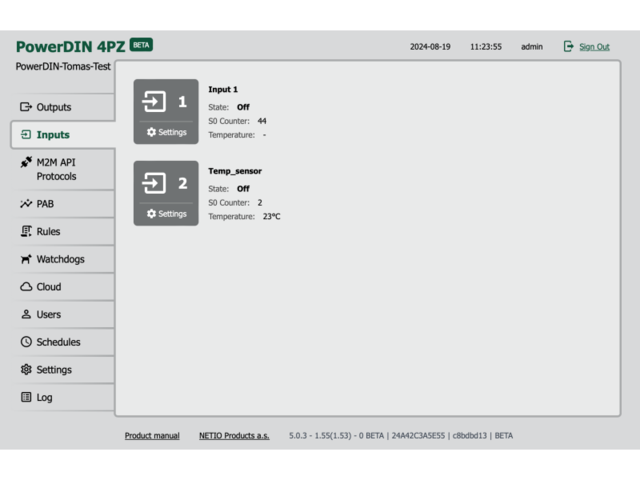Image resolution: width=640 pixels, height=480 pixels.
Task: Click the M2M API plug icon
Action: tap(27, 162)
